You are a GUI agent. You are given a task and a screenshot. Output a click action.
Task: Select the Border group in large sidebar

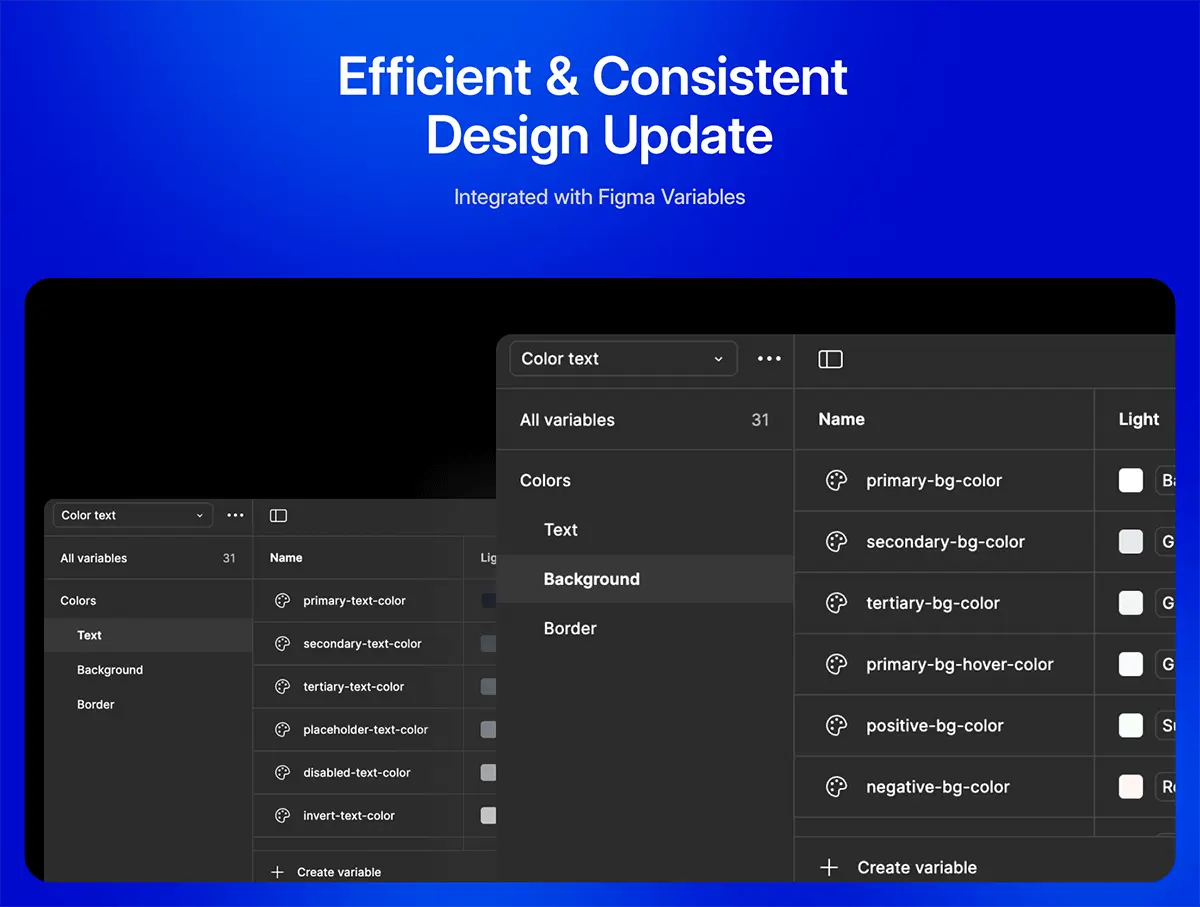[570, 629]
